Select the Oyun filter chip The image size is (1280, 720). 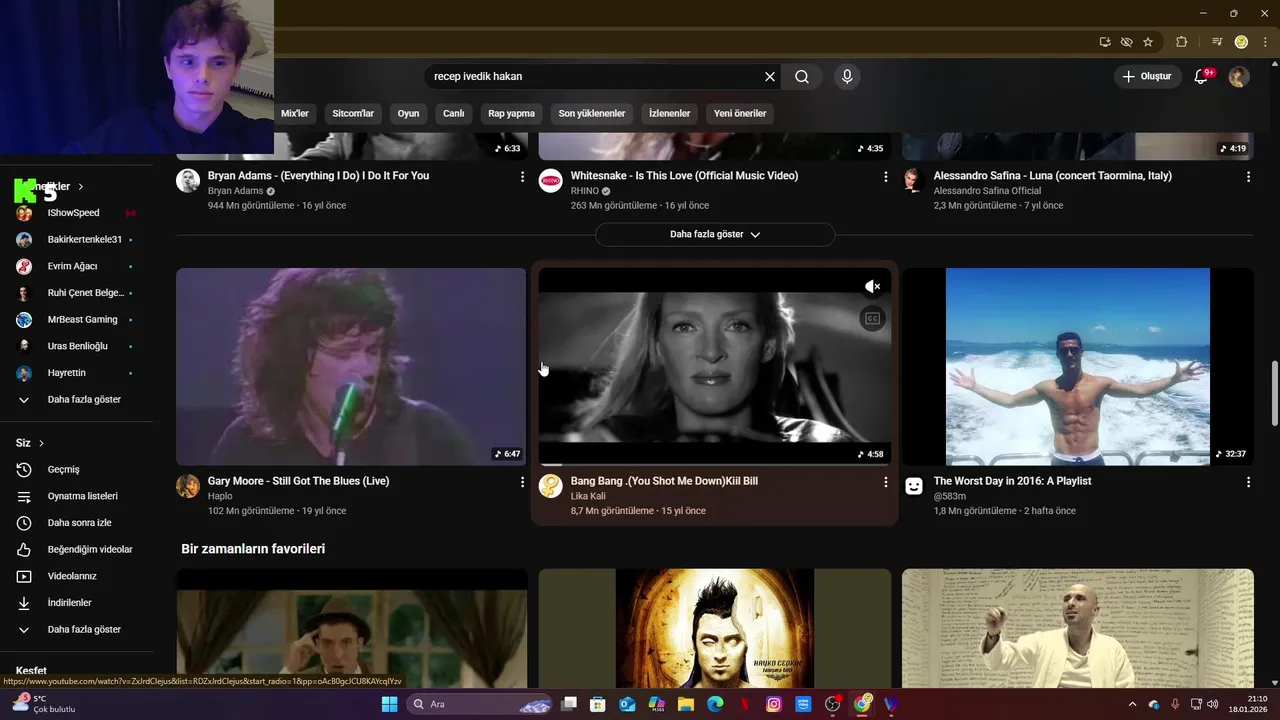(408, 113)
